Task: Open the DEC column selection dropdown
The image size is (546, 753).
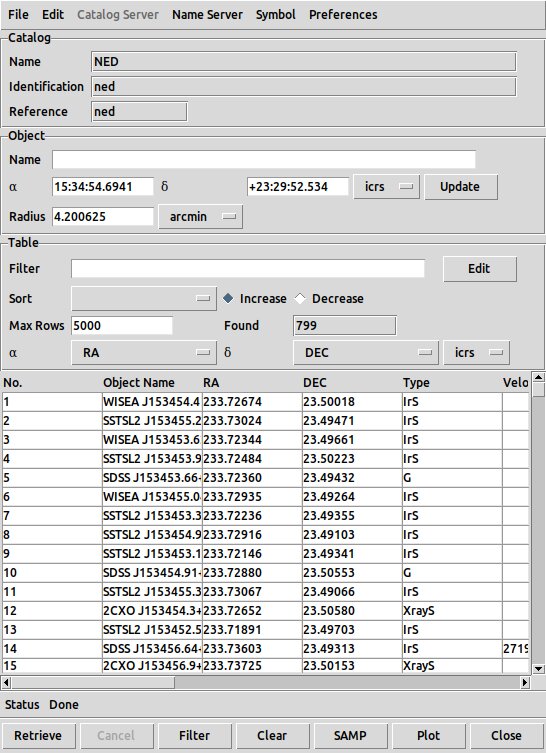Action: coord(365,352)
